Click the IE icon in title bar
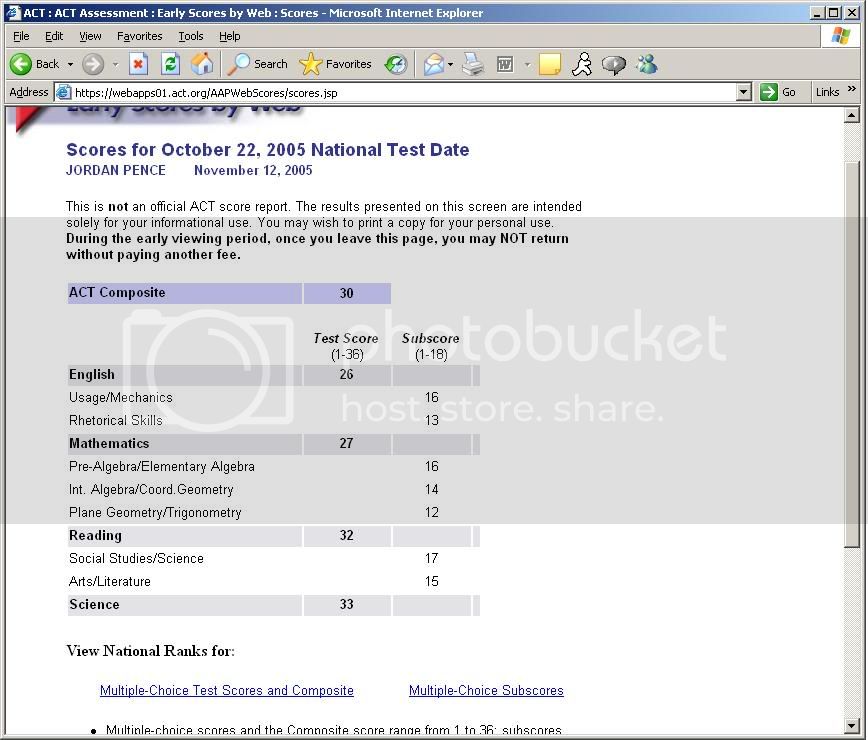 (x=13, y=12)
